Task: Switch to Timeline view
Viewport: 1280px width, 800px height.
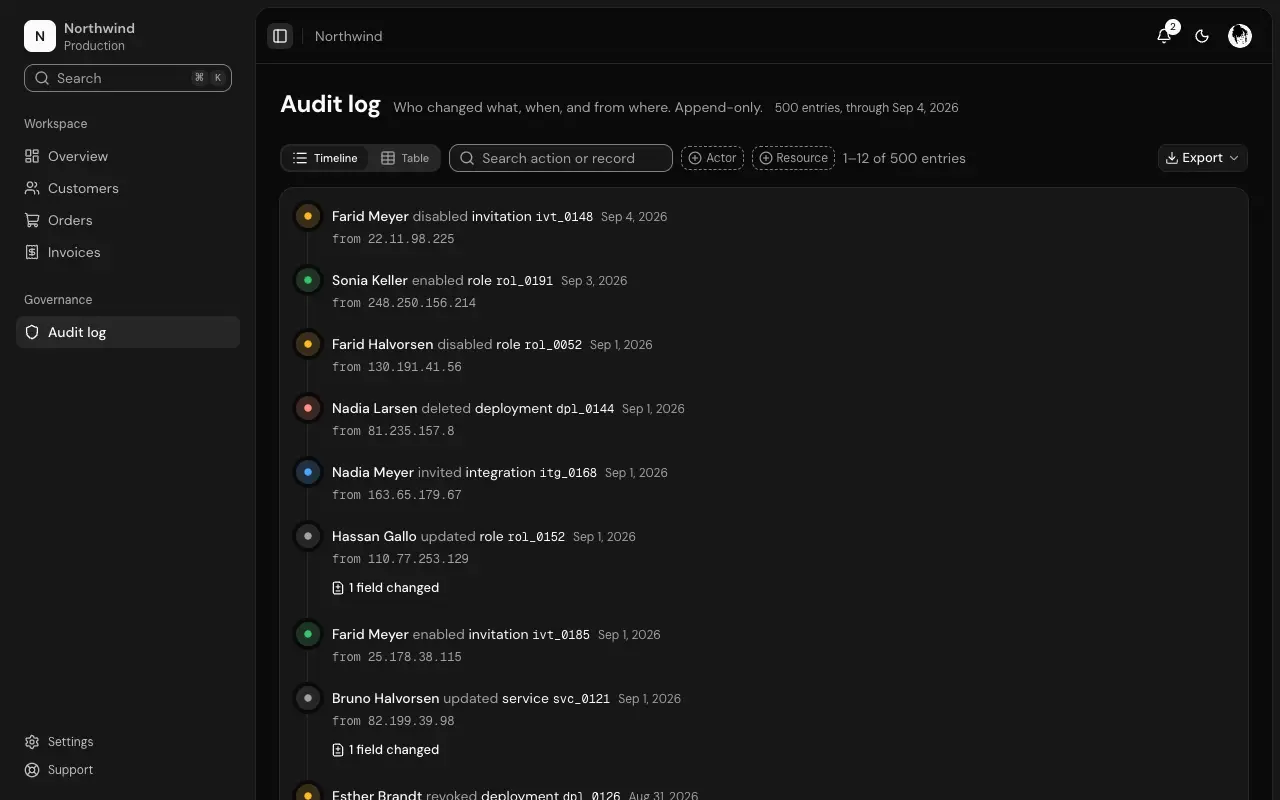Action: [x=325, y=158]
